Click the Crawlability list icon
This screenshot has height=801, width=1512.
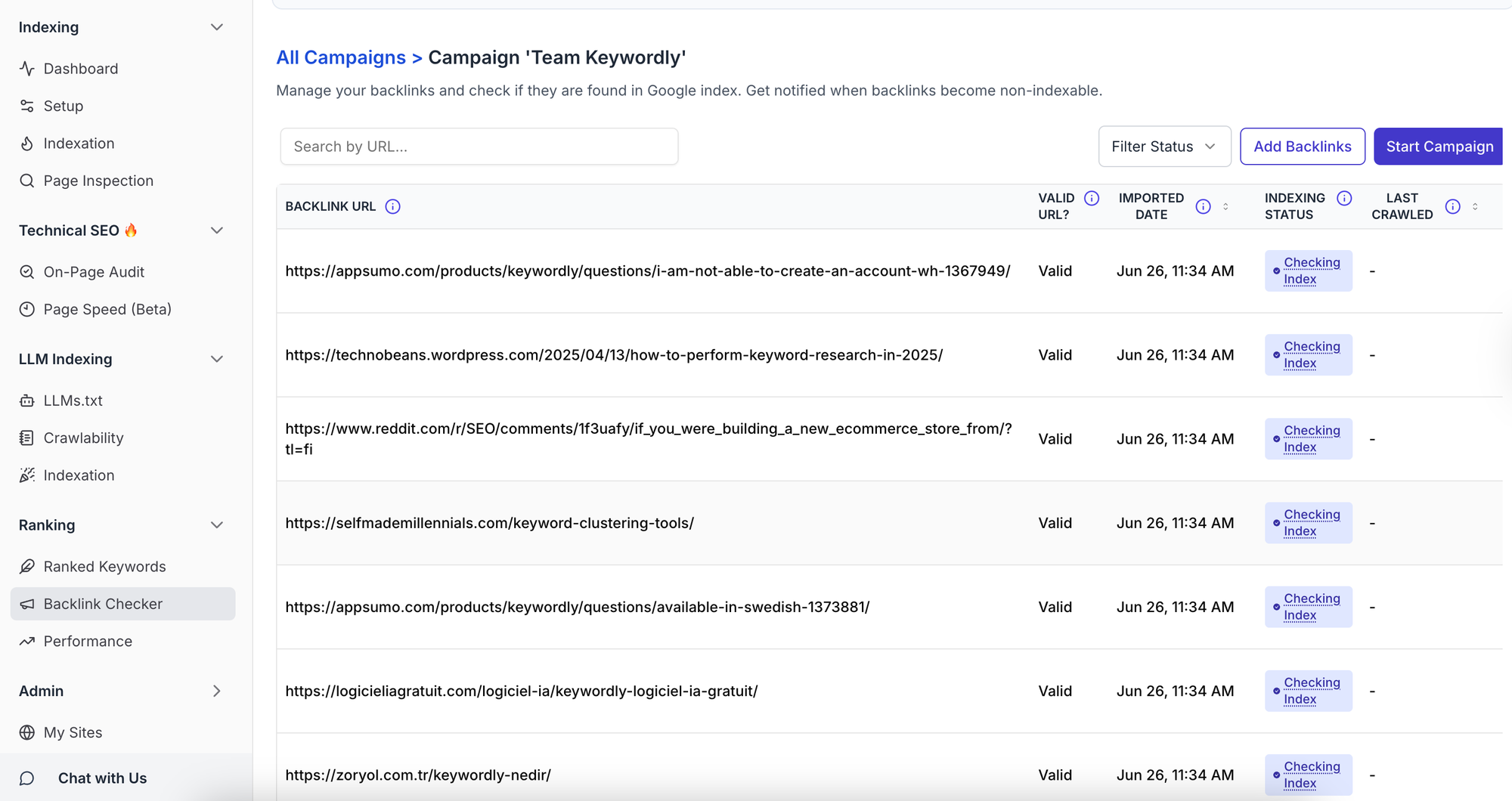27,438
